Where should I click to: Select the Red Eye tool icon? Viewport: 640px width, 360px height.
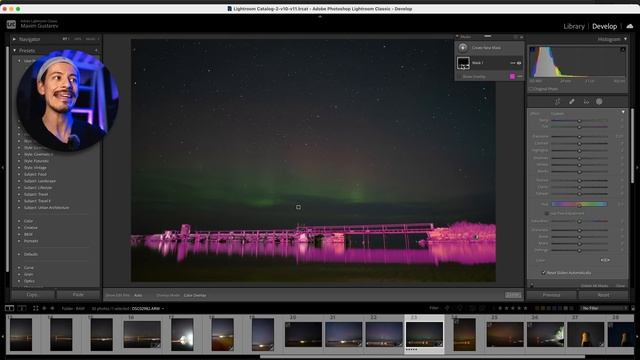coord(586,102)
